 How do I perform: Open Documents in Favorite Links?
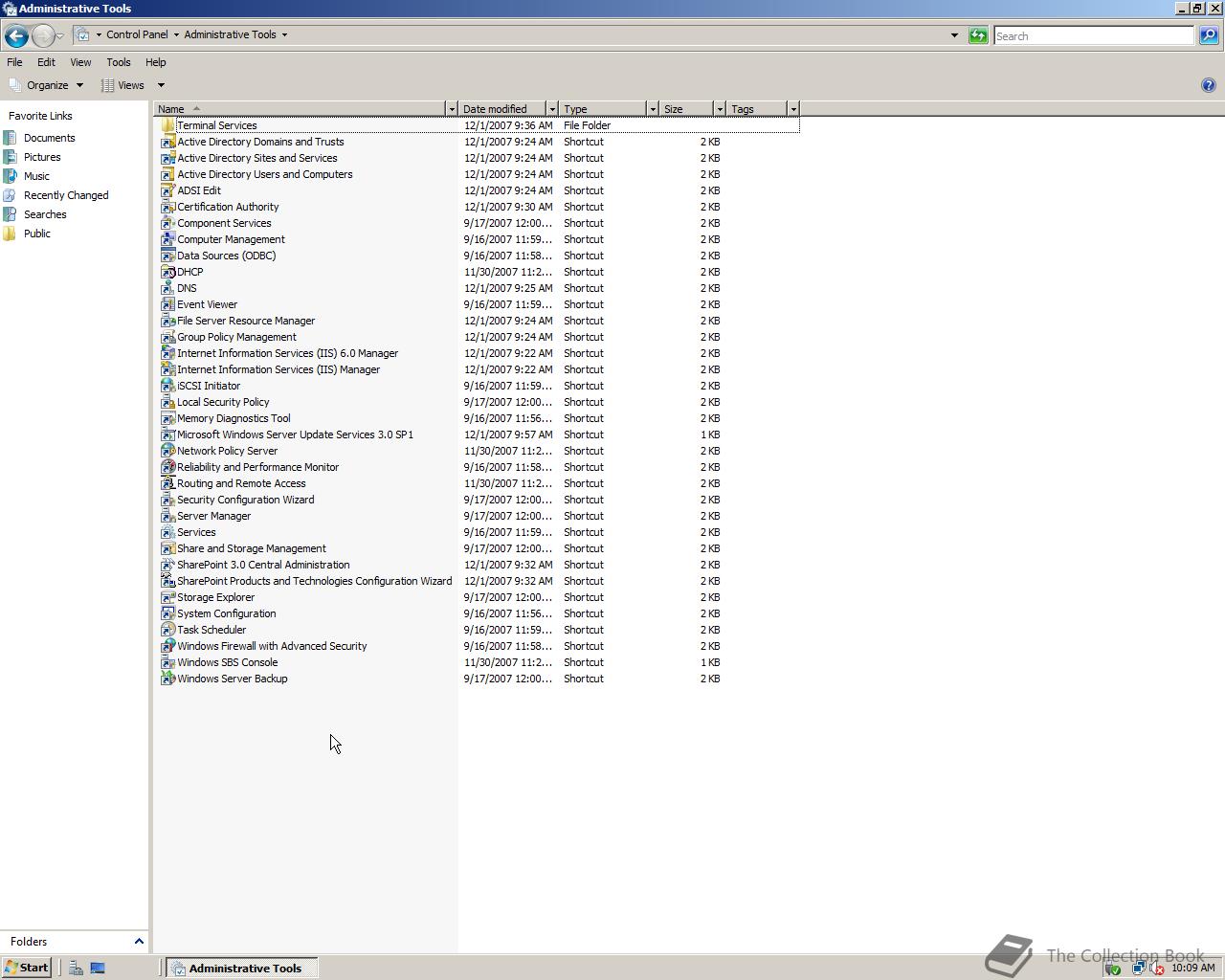(x=49, y=138)
